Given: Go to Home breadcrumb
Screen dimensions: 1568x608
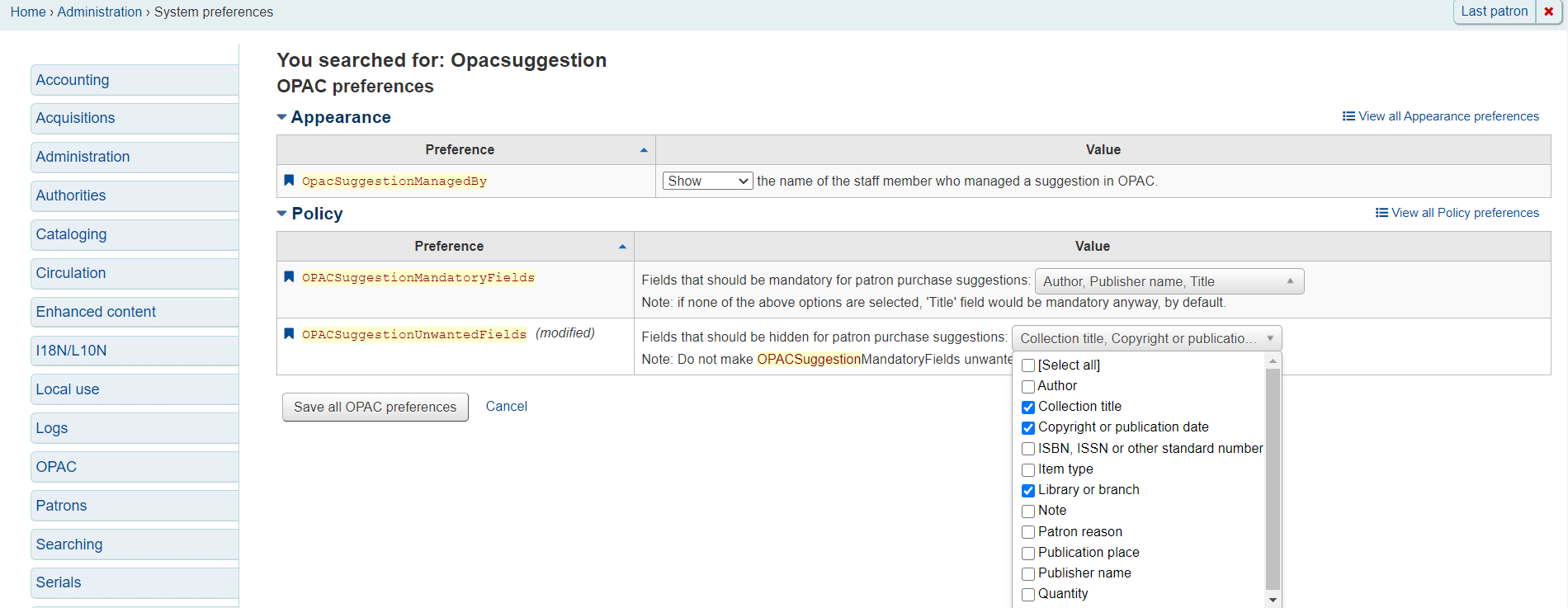Looking at the screenshot, I should 28,12.
